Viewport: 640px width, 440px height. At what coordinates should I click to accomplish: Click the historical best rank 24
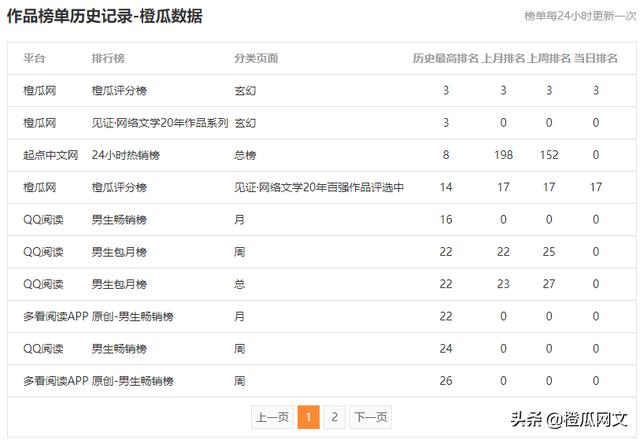point(446,349)
